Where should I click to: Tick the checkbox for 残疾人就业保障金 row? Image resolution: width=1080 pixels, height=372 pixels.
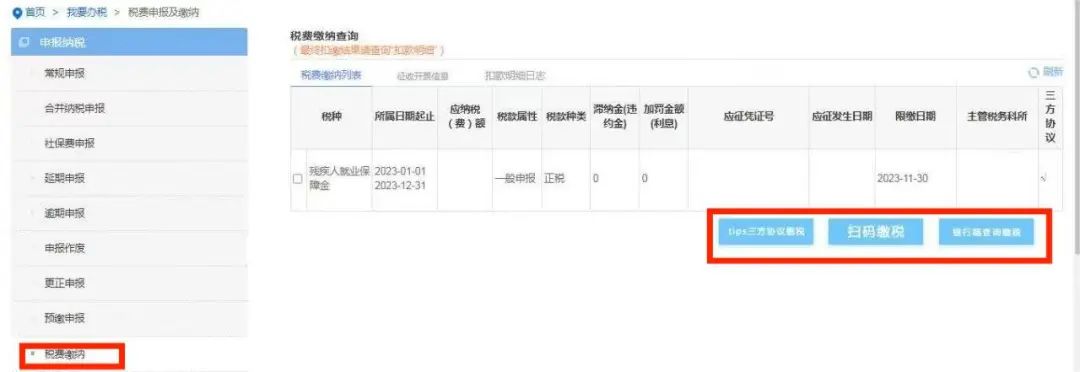pos(298,178)
